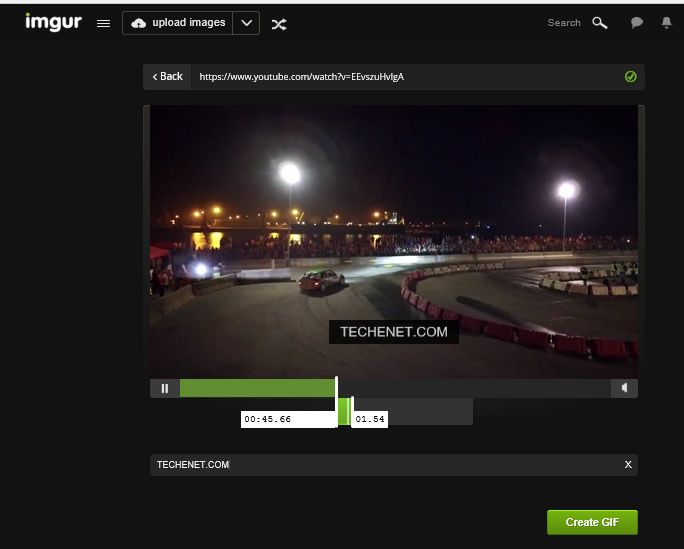The image size is (684, 549).
Task: Open the notifications bell icon
Action: coord(667,23)
